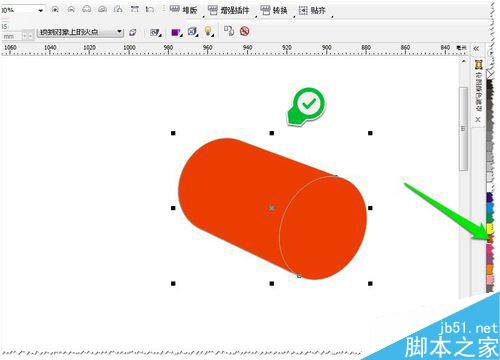Screen dimensions: 500x360
Task: Click the vertical scrollbar thumb
Action: (463, 129)
